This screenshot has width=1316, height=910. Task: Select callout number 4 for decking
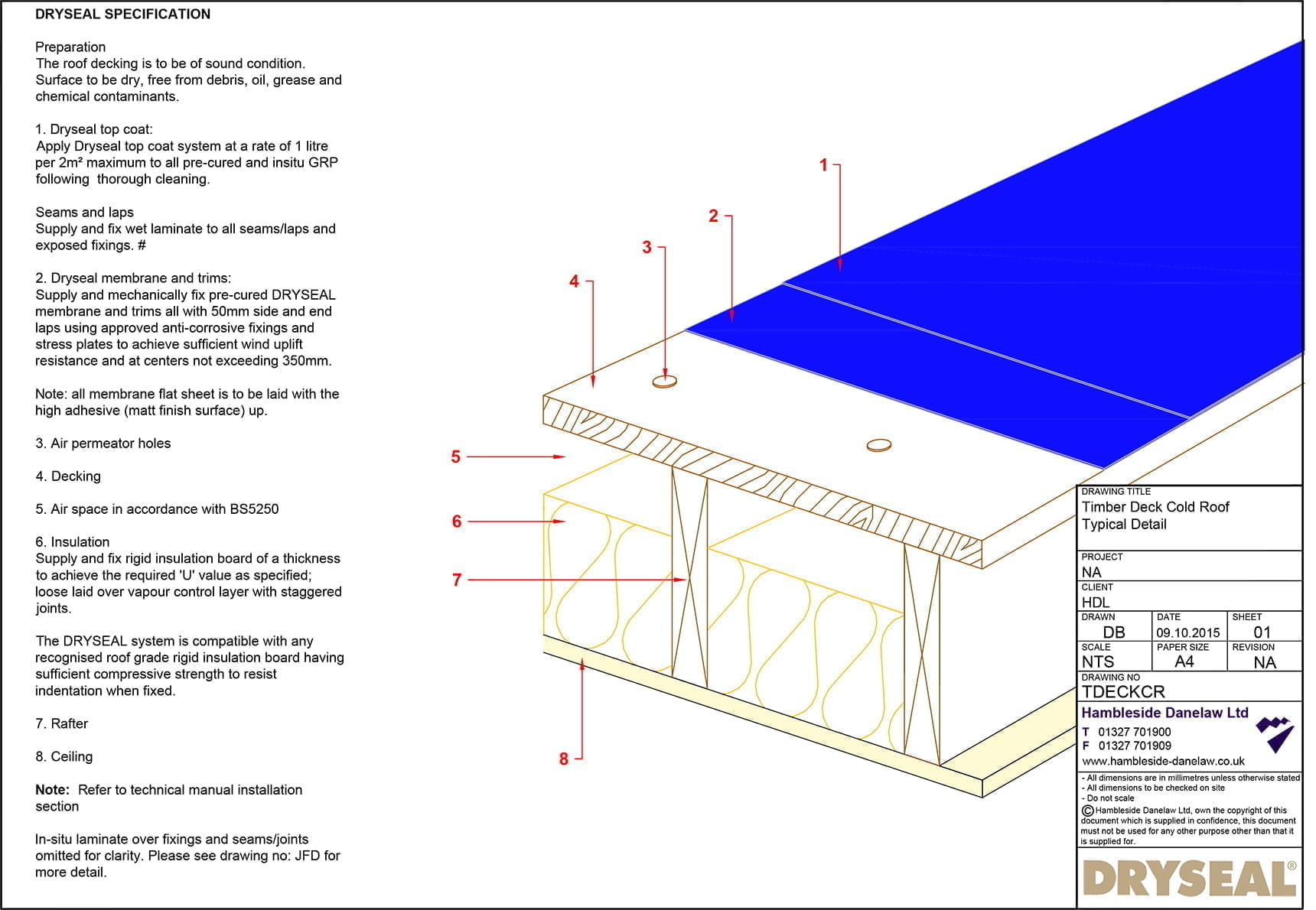tap(573, 281)
